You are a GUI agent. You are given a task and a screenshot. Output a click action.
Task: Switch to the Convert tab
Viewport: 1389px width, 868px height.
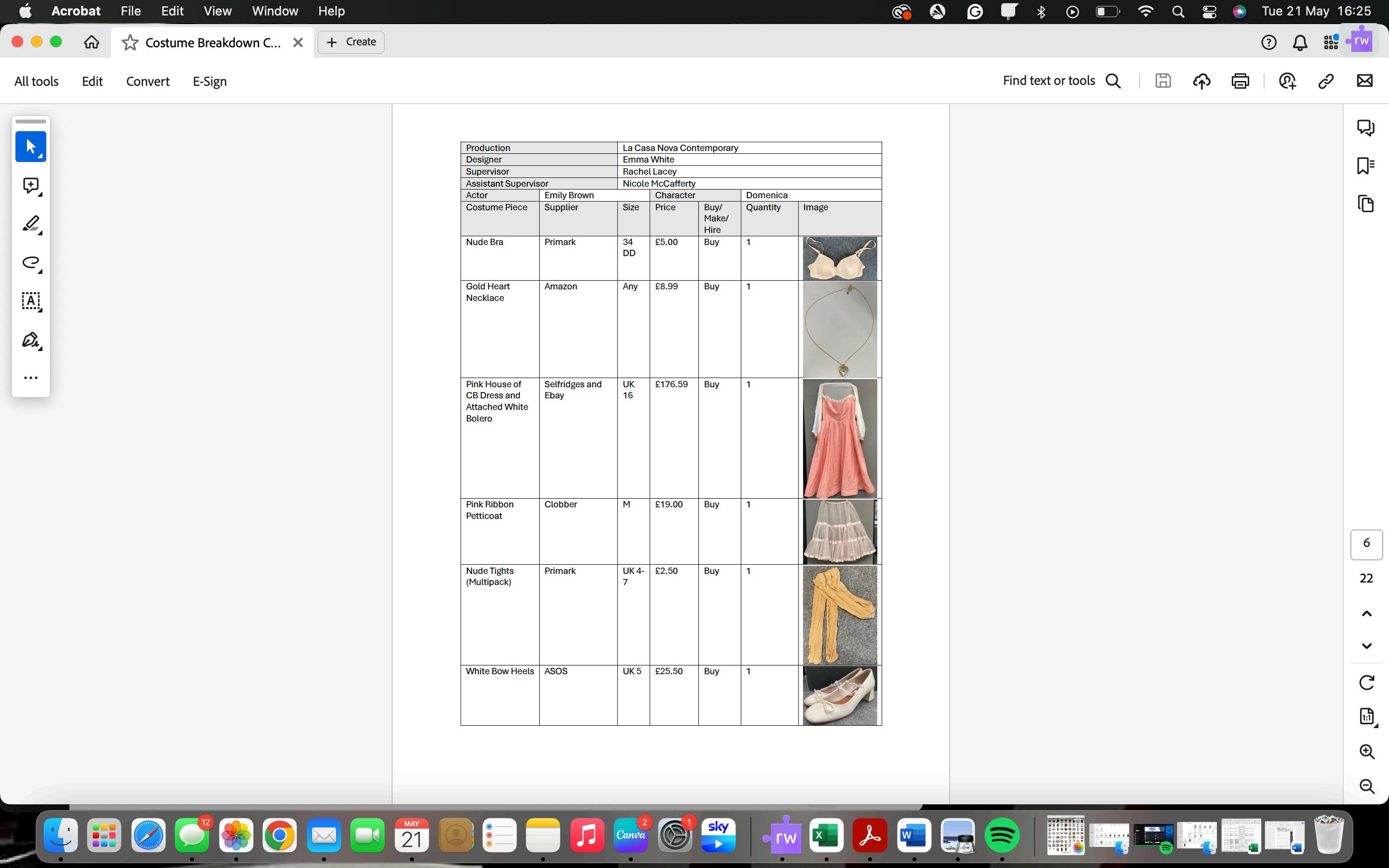[x=148, y=81]
